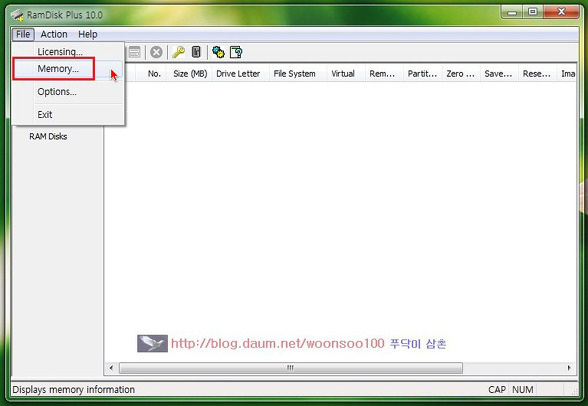Open the Action menu
Viewport: 588px width, 406px height.
54,34
